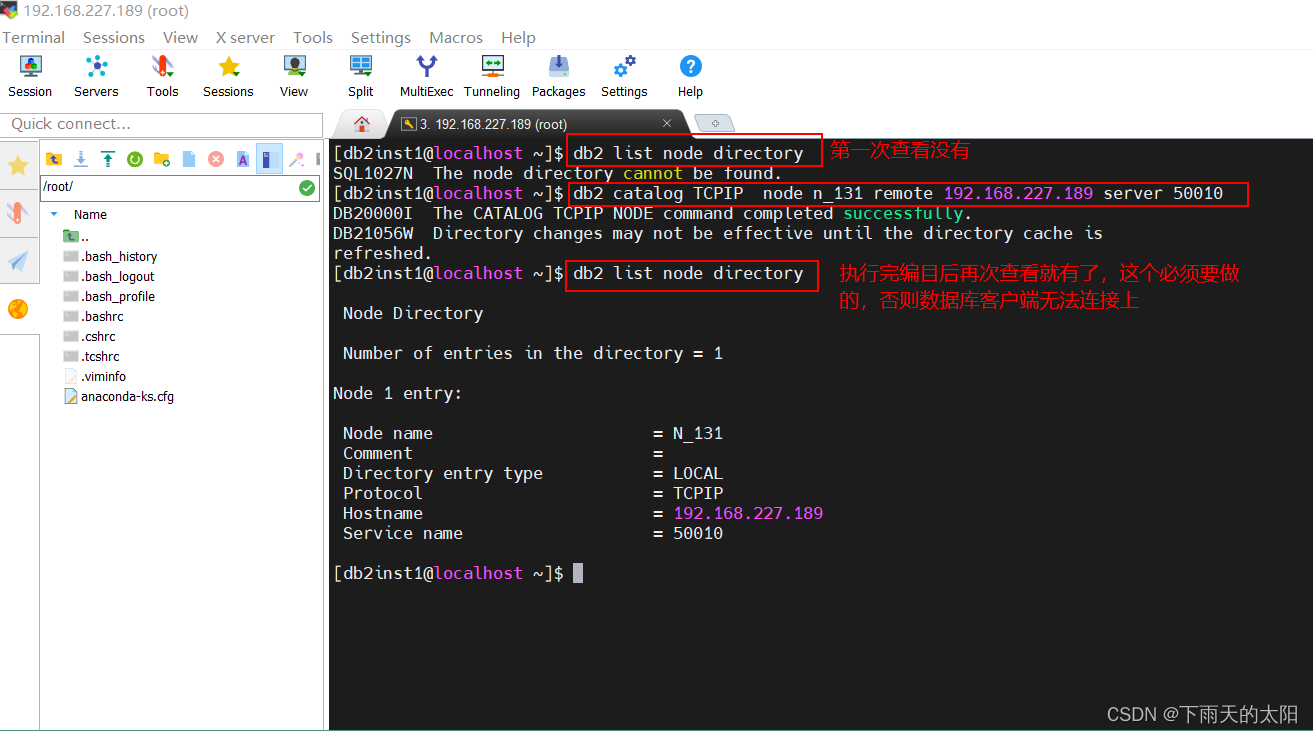Screen dimensions: 1313x734
Task: Select the .bash_profile file
Action: click(x=109, y=297)
